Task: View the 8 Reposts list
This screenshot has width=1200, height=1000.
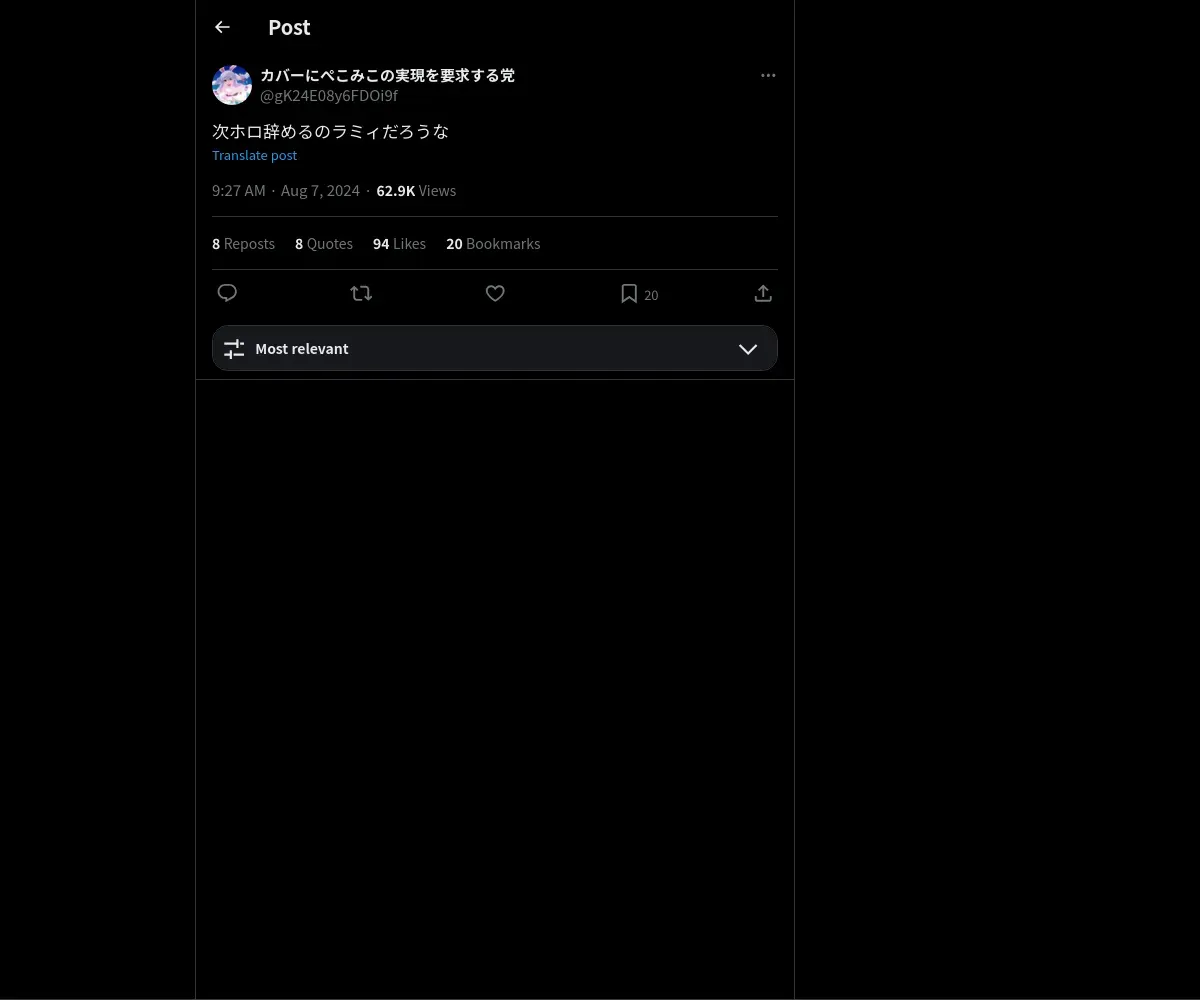Action: [x=243, y=243]
